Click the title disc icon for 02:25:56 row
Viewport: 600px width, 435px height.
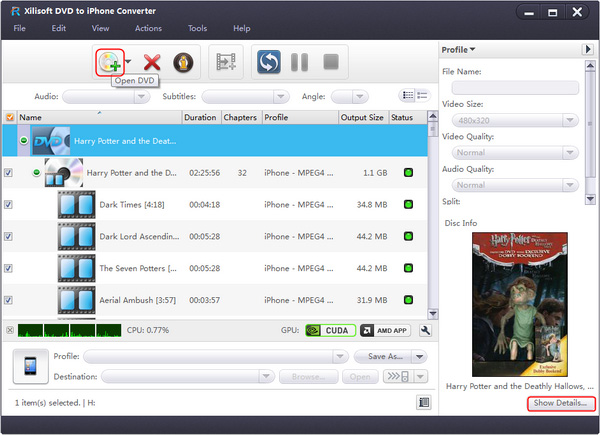pyautogui.click(x=64, y=173)
